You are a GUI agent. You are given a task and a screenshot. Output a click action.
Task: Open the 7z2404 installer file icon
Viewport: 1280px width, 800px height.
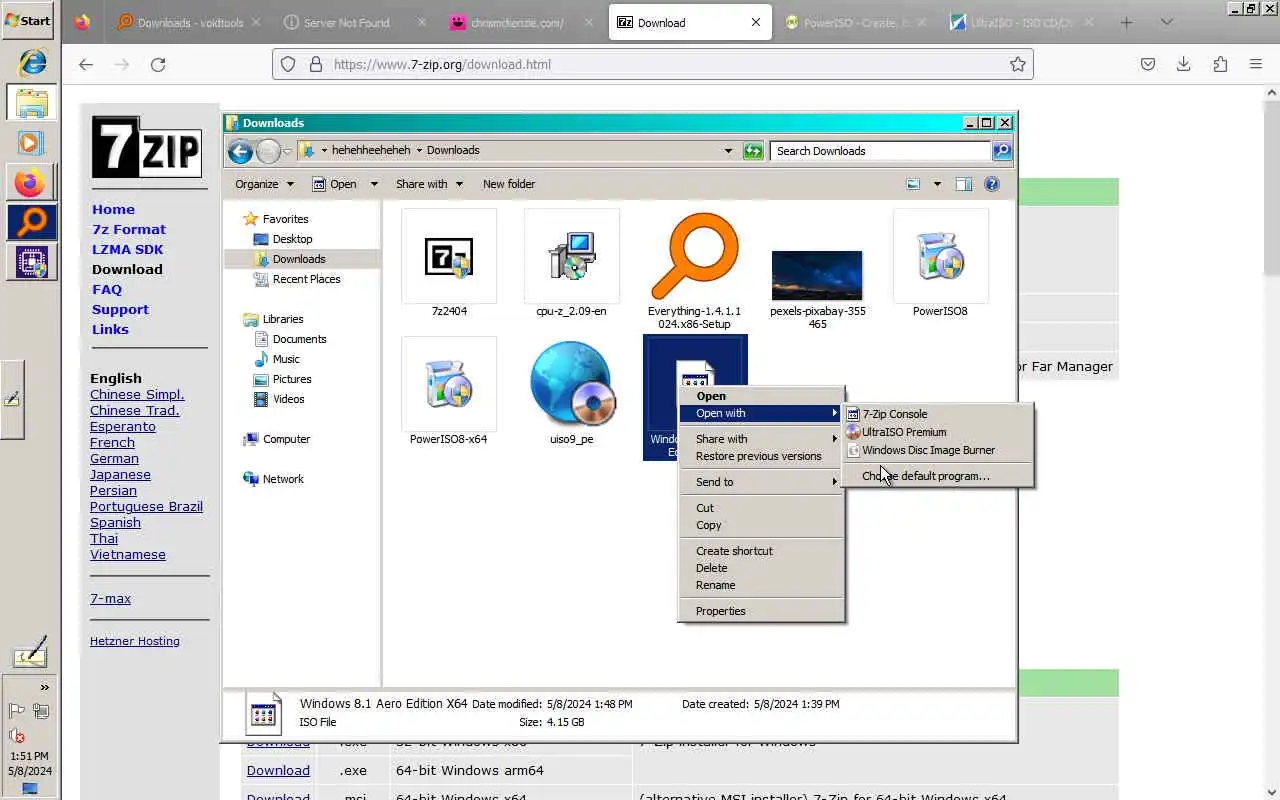(449, 257)
